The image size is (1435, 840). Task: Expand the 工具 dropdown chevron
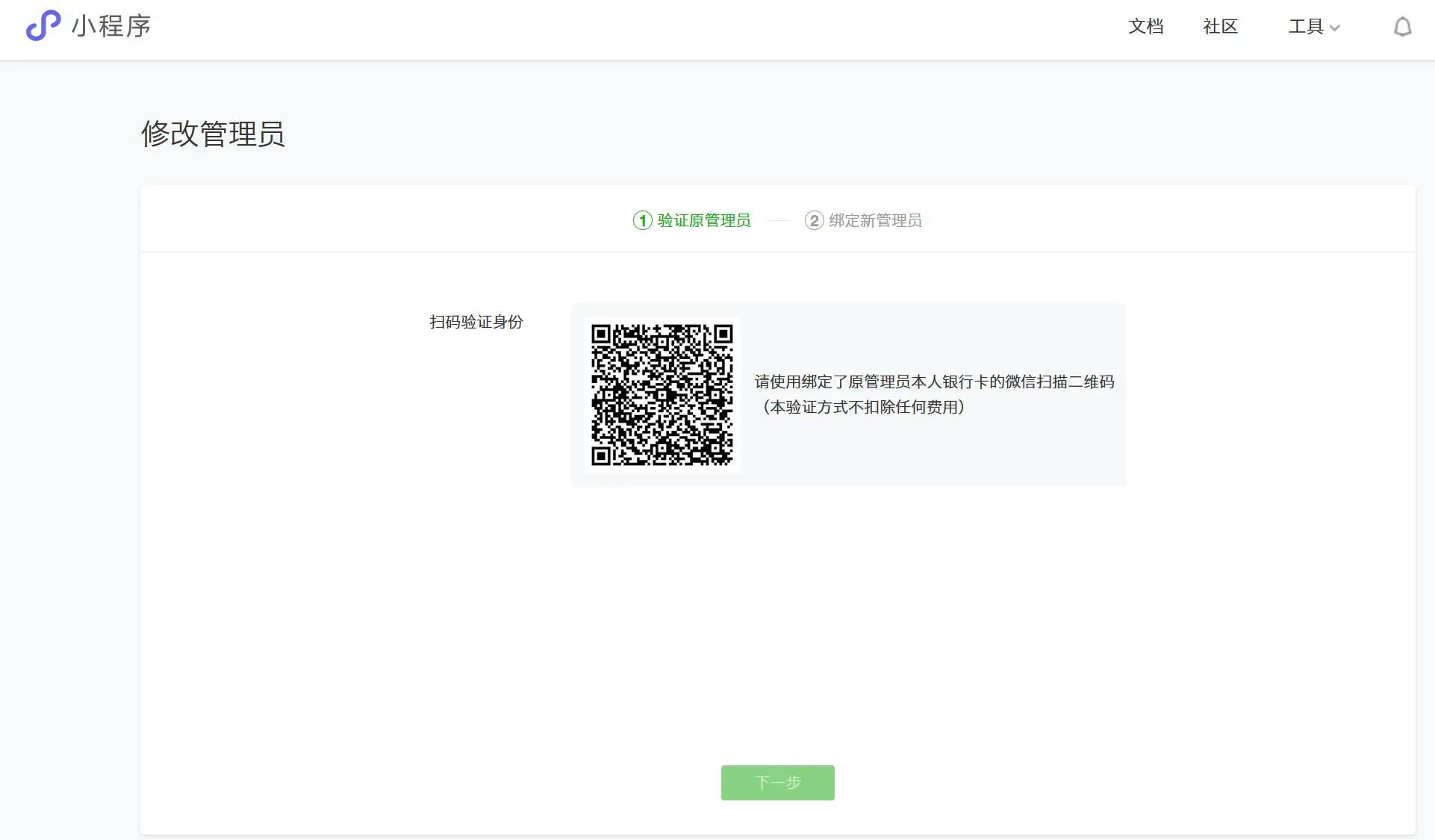[x=1335, y=28]
